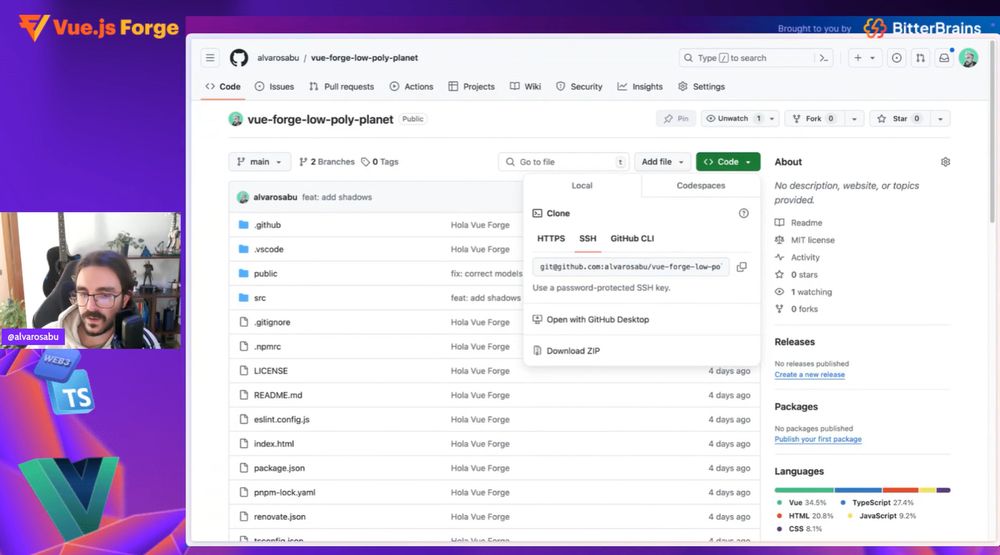The width and height of the screenshot is (1000, 555).
Task: Switch to the Issues tab
Action: click(274, 87)
